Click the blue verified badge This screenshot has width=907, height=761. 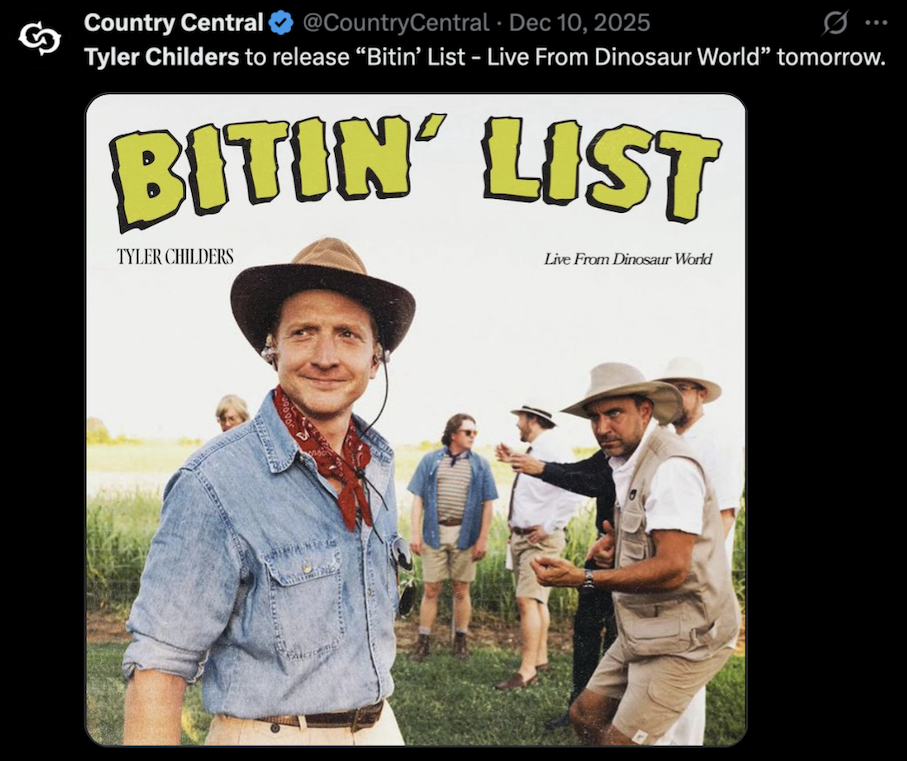click(x=282, y=22)
